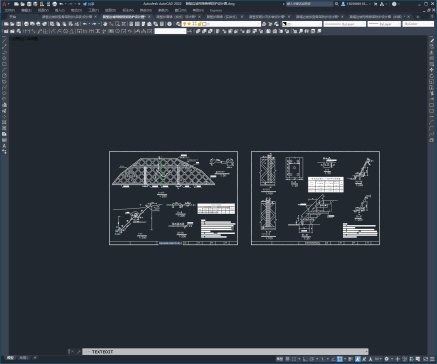Switch to the Start file tab
This screenshot has width=437, height=364.
pos(13,17)
